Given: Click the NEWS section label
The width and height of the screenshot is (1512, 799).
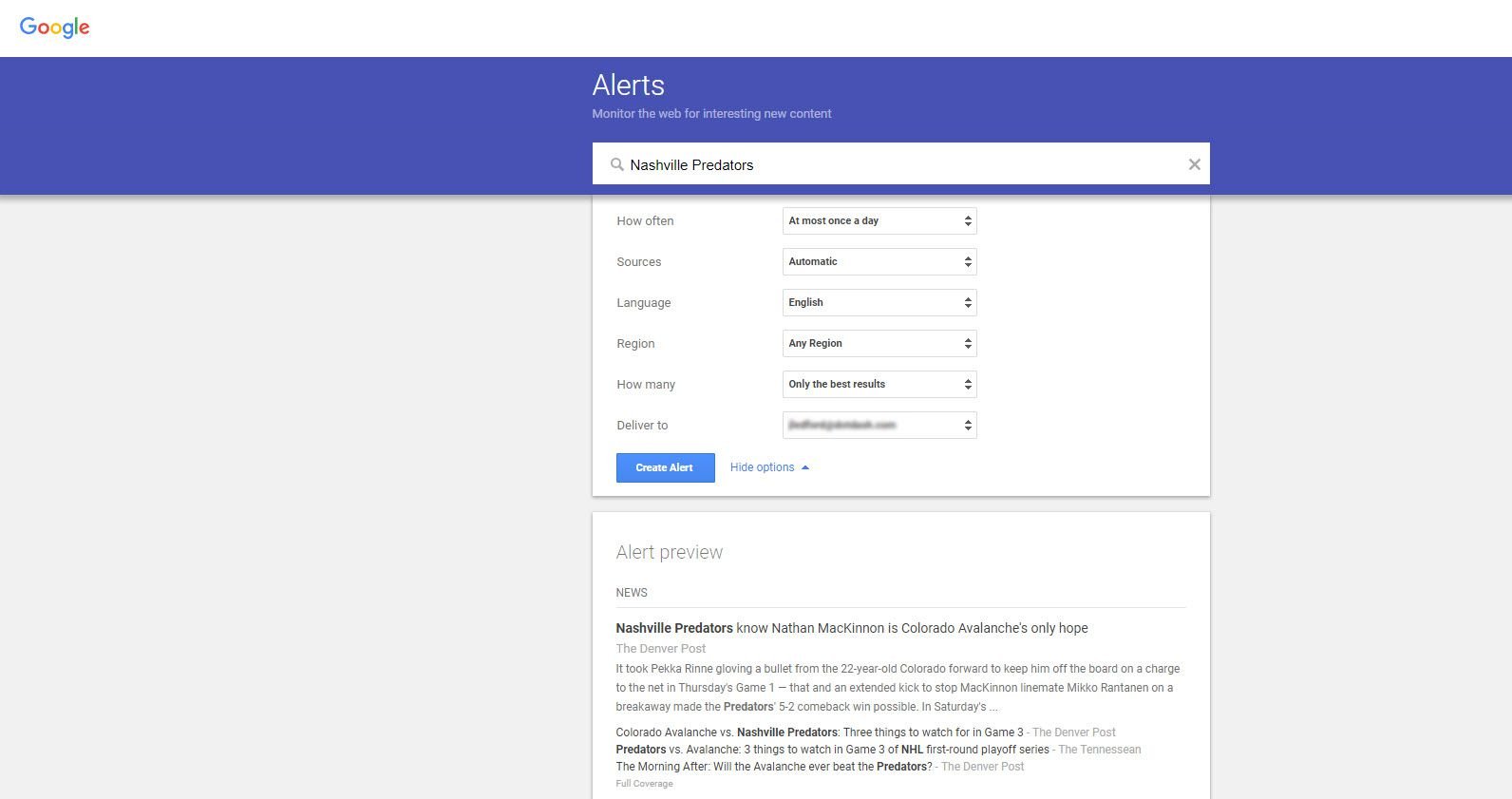Looking at the screenshot, I should 632,593.
